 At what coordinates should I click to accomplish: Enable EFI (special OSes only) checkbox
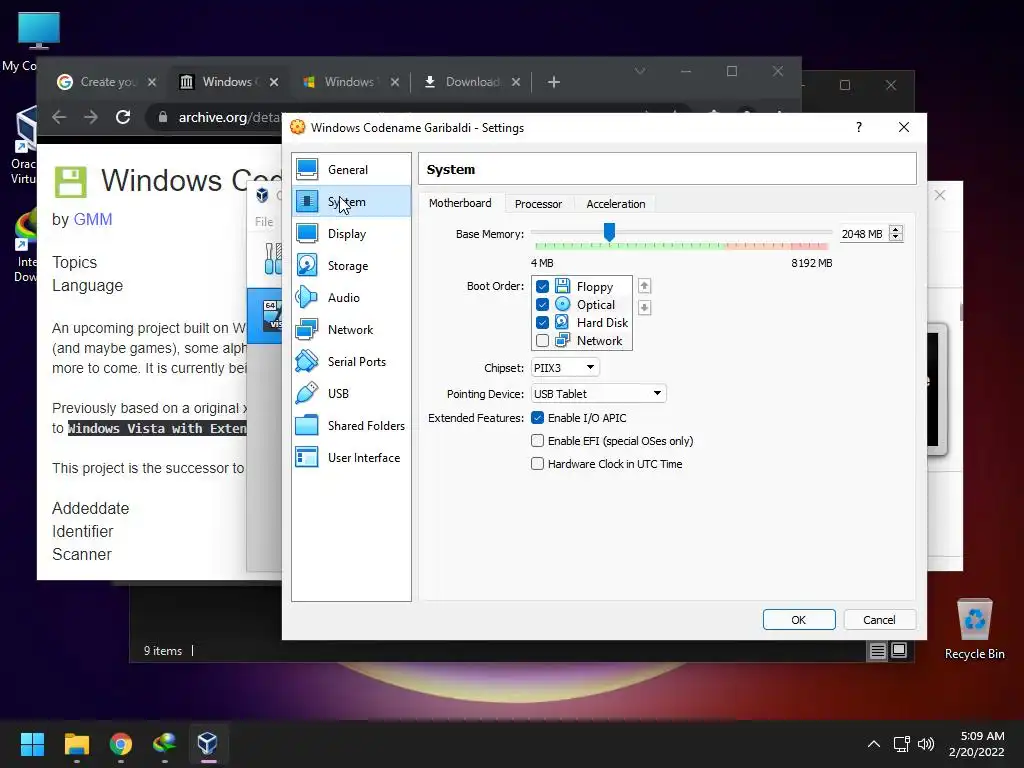pyautogui.click(x=537, y=441)
